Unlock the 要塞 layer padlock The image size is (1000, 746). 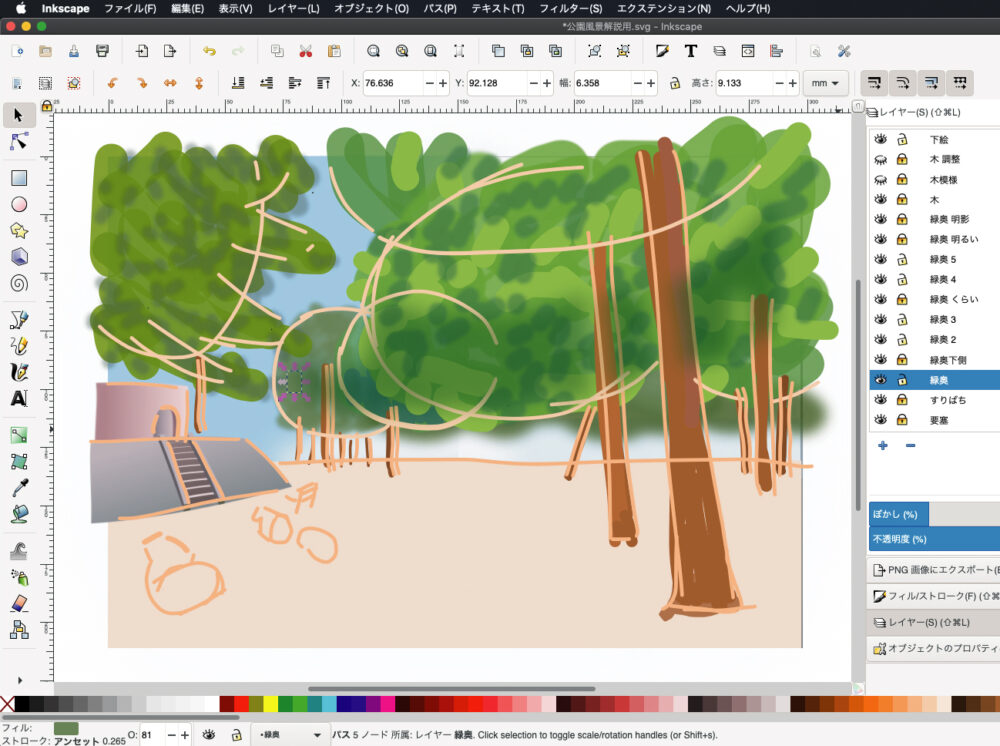coord(902,420)
